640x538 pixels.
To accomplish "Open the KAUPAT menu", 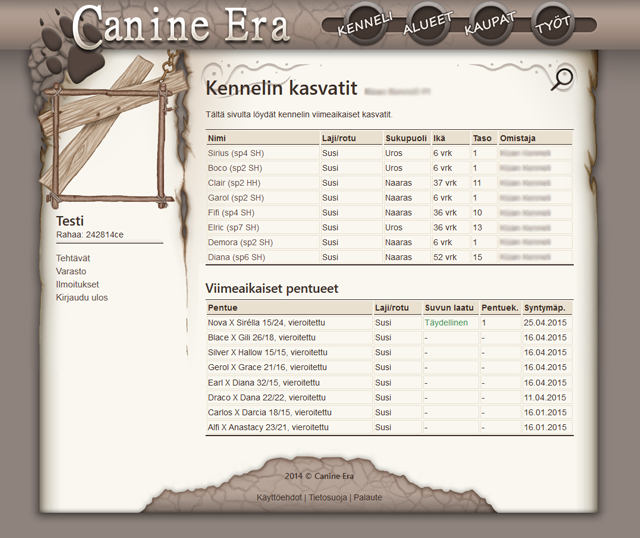I will click(490, 25).
